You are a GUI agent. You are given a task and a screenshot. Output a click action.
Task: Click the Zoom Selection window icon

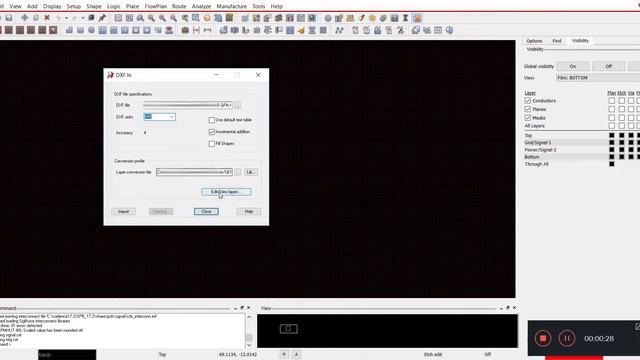196,18
